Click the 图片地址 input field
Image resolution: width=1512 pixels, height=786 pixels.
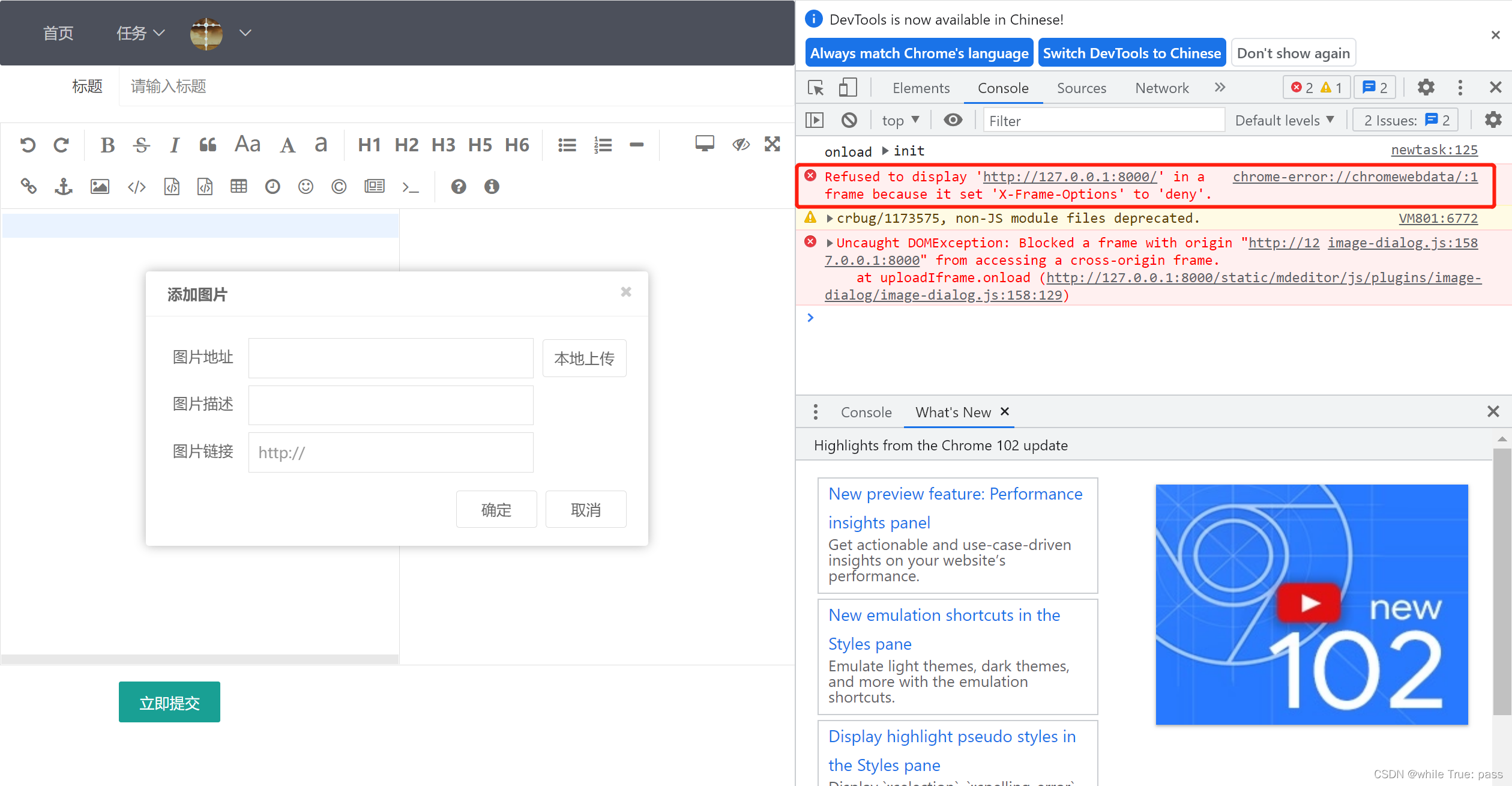[391, 358]
